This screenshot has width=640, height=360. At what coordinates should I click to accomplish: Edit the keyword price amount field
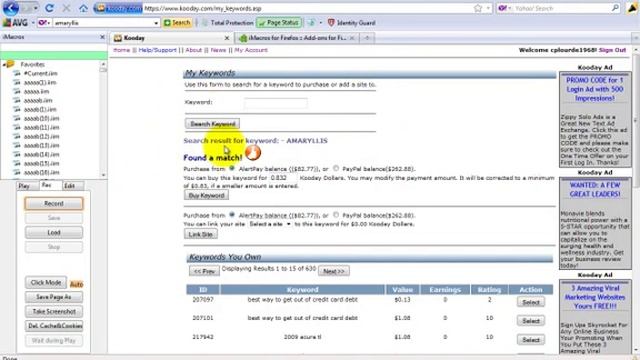point(283,178)
